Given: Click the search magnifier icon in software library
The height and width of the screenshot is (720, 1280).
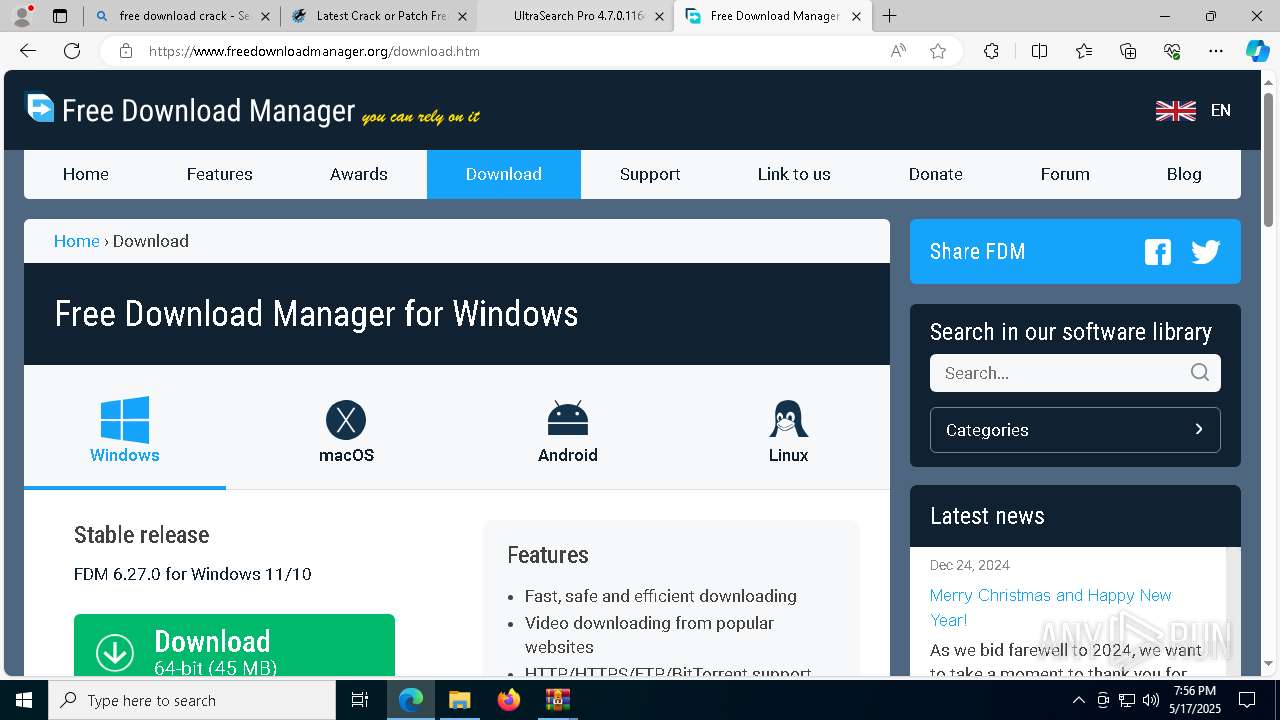Looking at the screenshot, I should coord(1200,373).
